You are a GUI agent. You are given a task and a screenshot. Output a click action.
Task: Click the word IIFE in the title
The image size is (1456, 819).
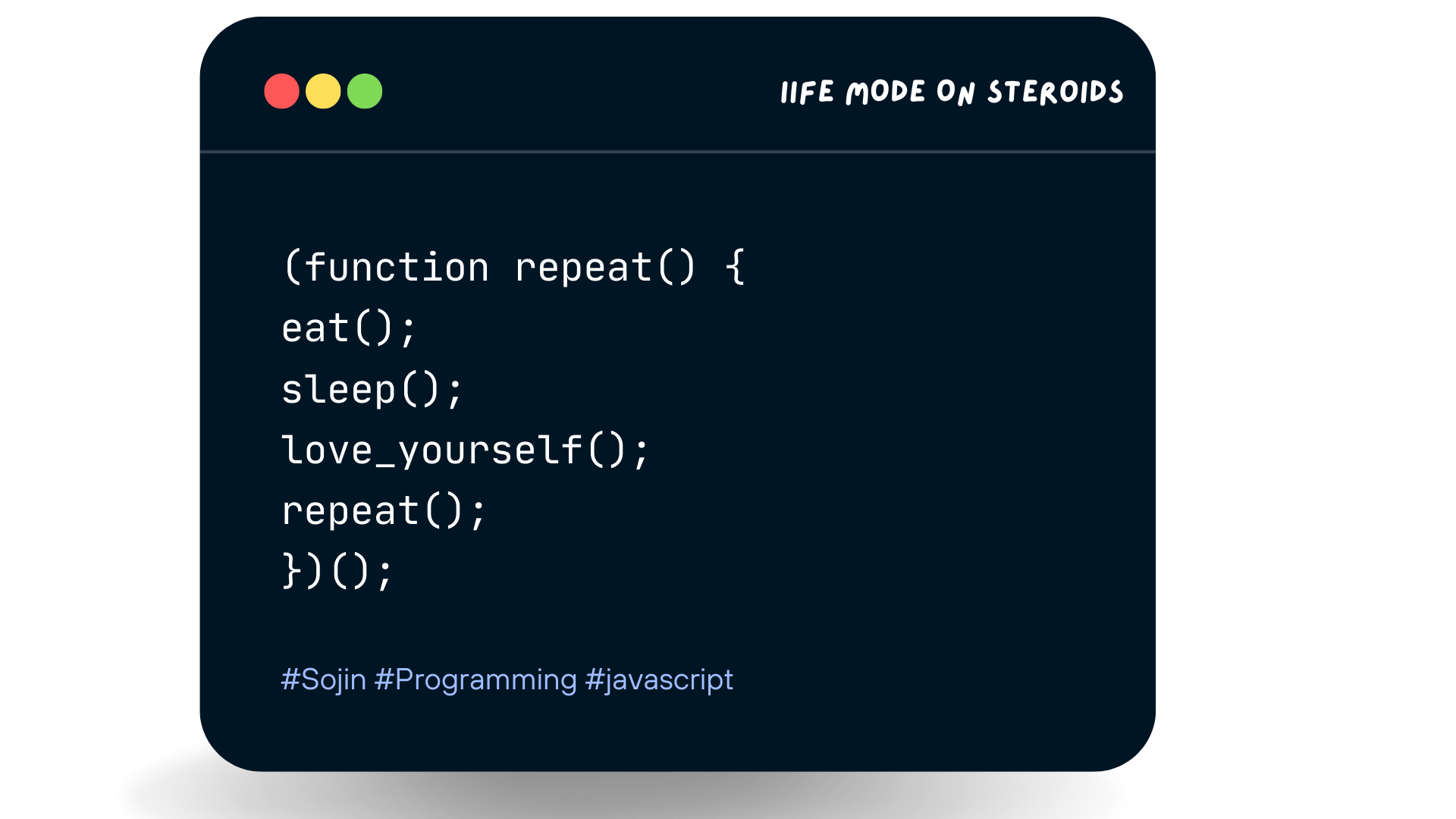pos(807,93)
